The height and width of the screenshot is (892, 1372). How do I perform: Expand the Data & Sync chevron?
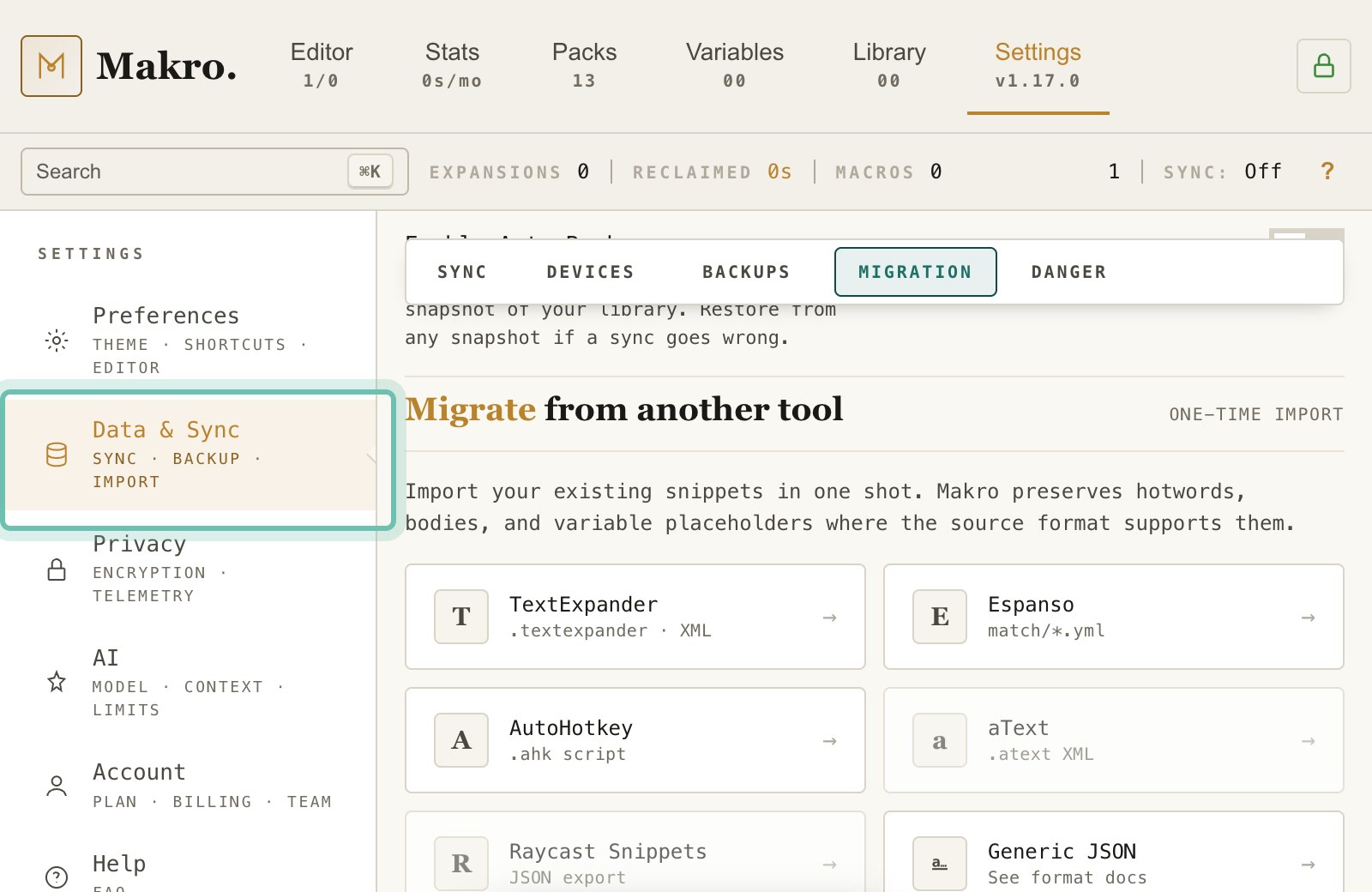pos(371,458)
